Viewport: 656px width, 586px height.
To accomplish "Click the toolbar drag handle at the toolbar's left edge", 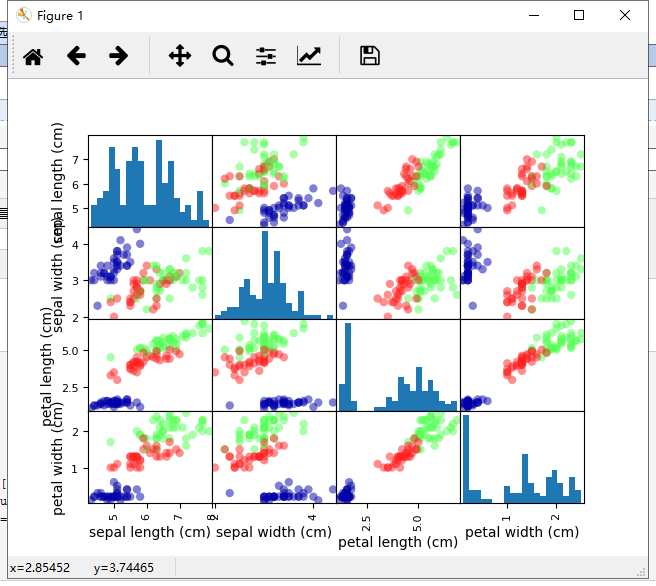I will 13,54.
